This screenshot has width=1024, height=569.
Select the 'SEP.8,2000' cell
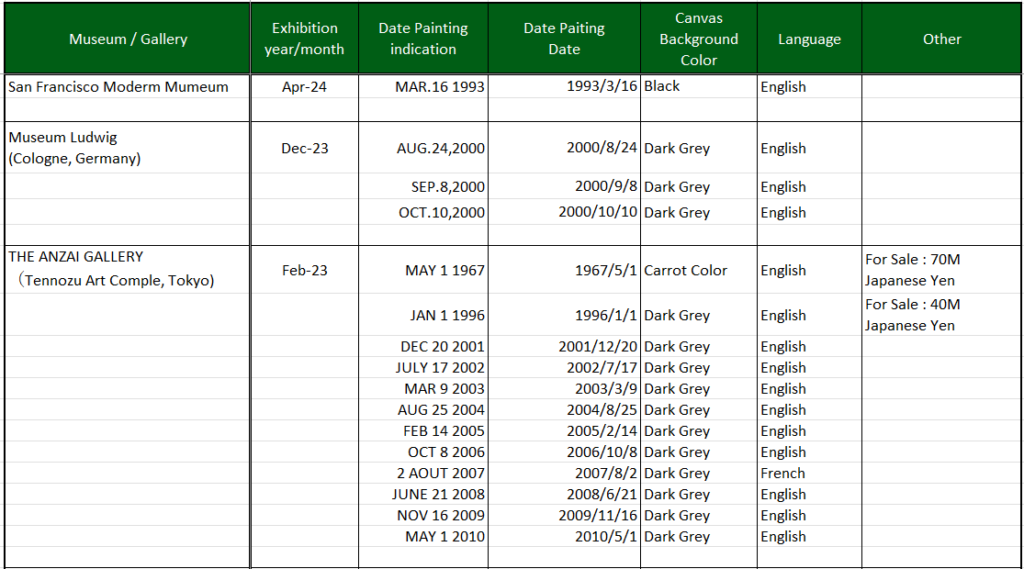click(x=423, y=186)
